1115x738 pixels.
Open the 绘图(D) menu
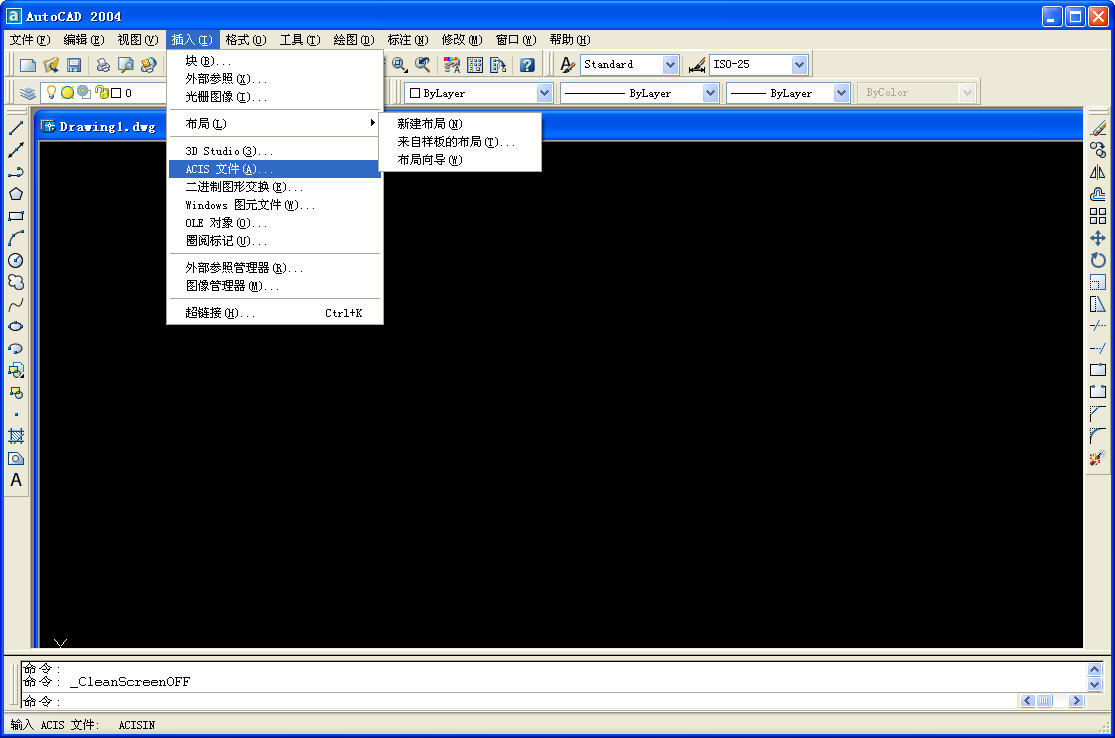[x=353, y=40]
